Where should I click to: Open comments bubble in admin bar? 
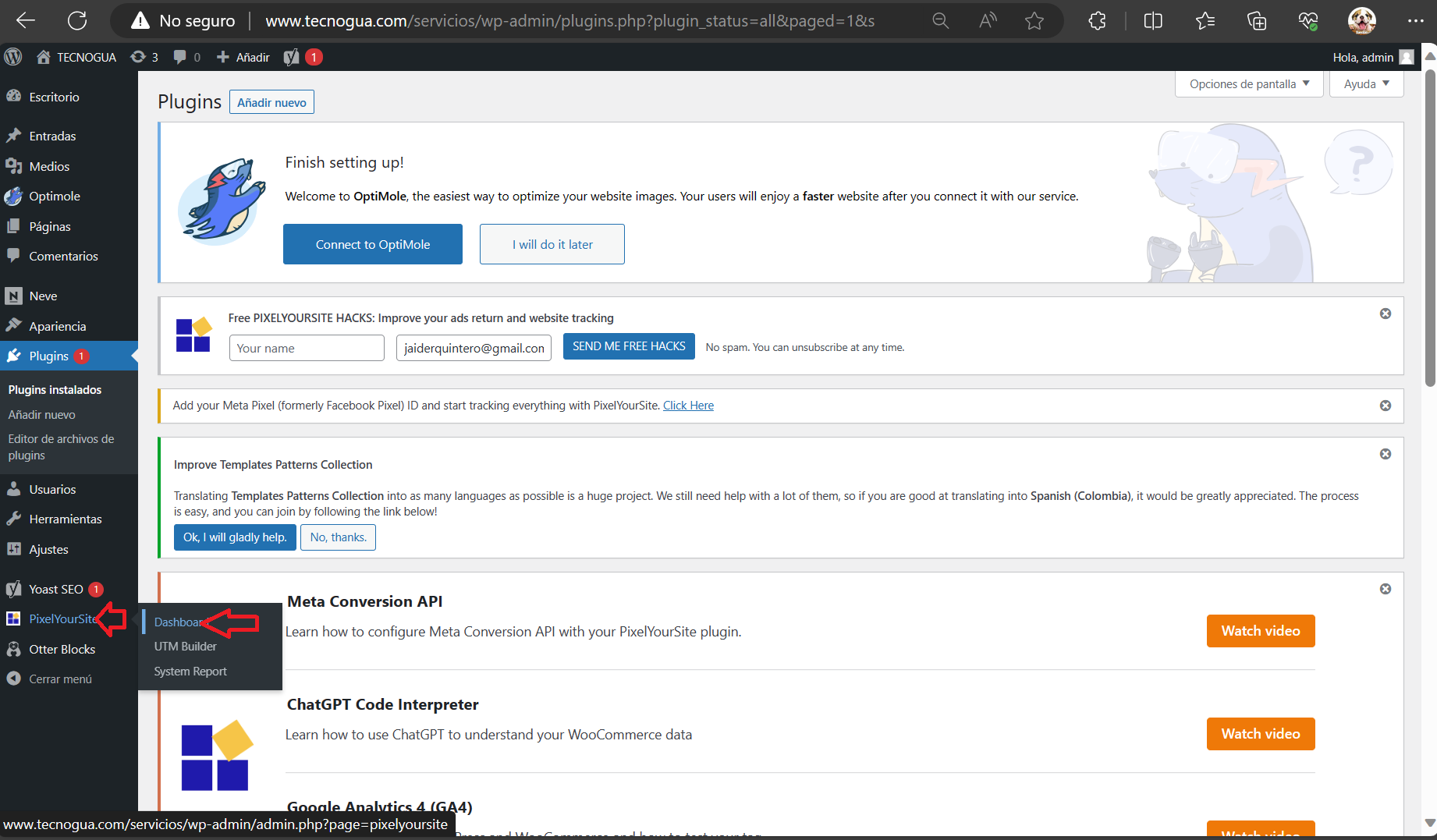(x=187, y=57)
